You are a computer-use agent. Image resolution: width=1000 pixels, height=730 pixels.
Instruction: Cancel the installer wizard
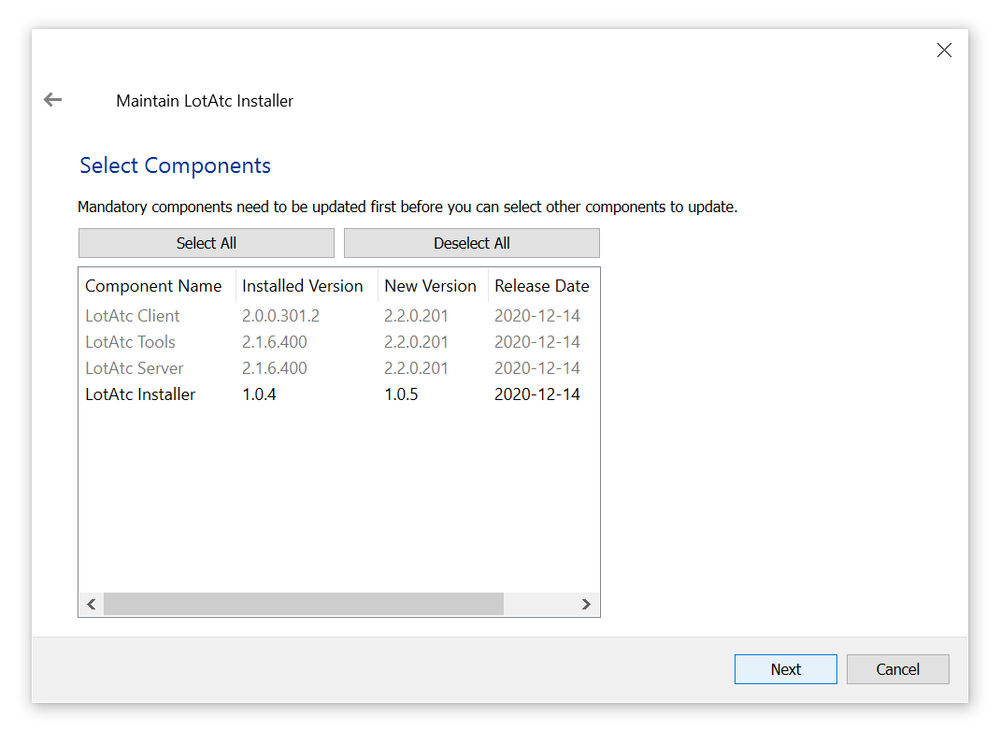[897, 669]
